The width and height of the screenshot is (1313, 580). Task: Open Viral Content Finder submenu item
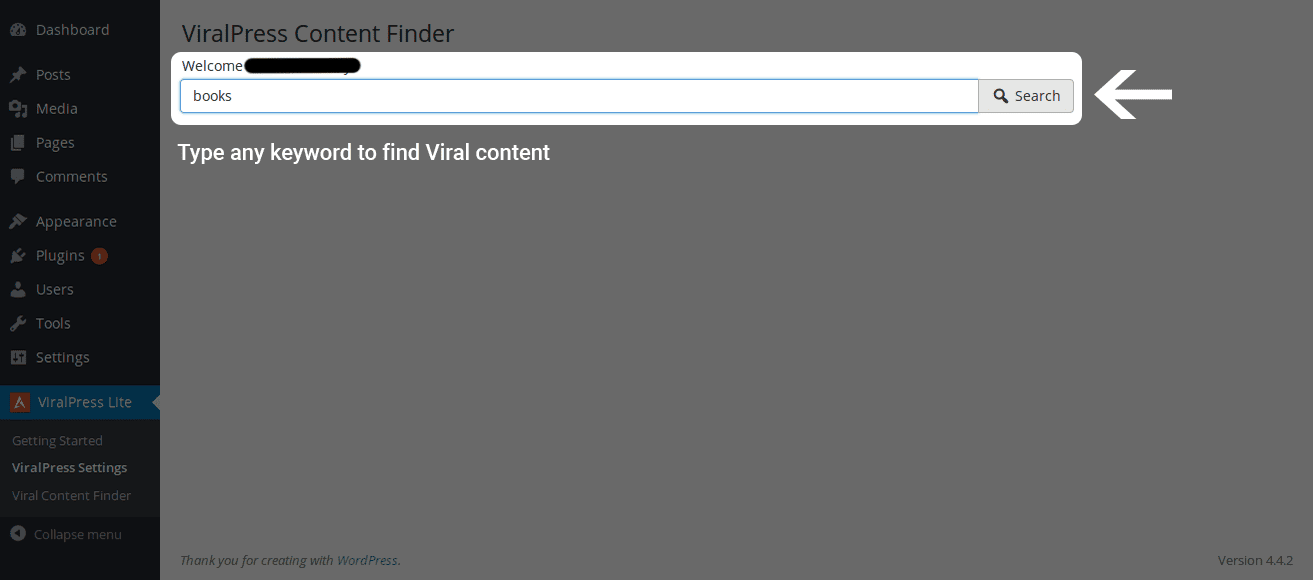click(72, 495)
